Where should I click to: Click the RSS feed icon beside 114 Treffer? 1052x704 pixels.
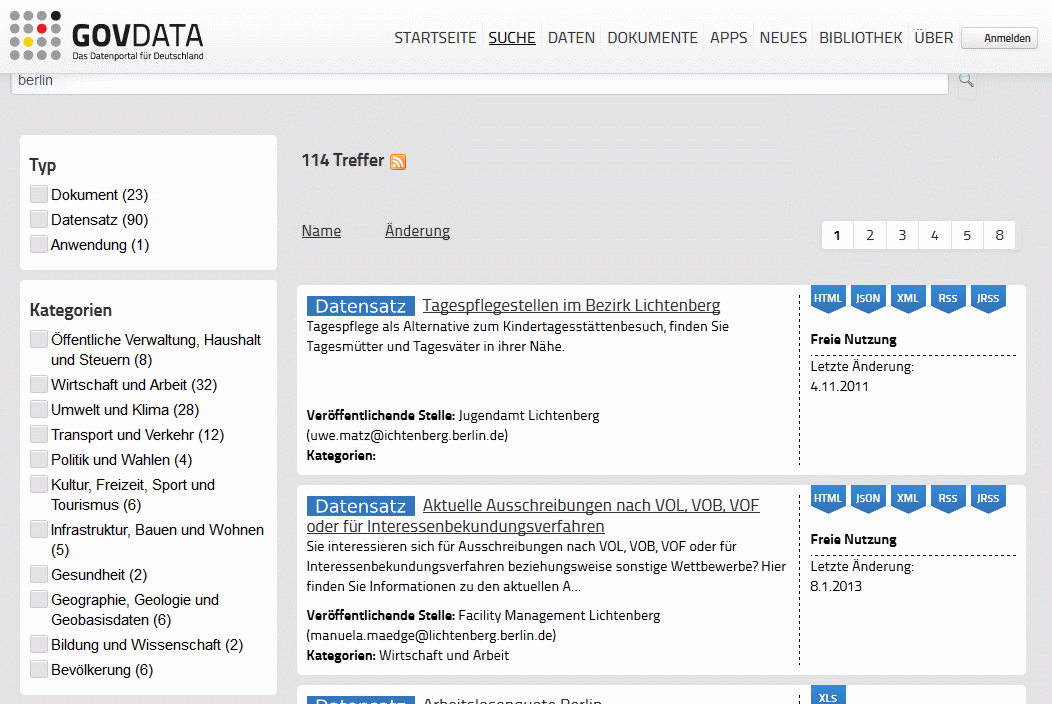[x=398, y=162]
